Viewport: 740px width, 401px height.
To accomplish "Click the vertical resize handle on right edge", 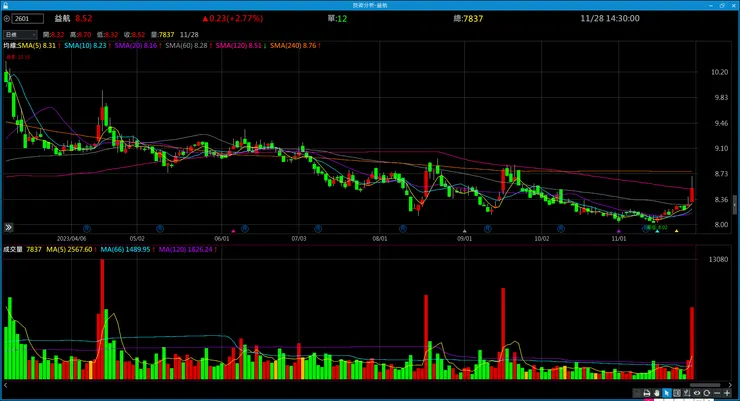I will [x=734, y=205].
